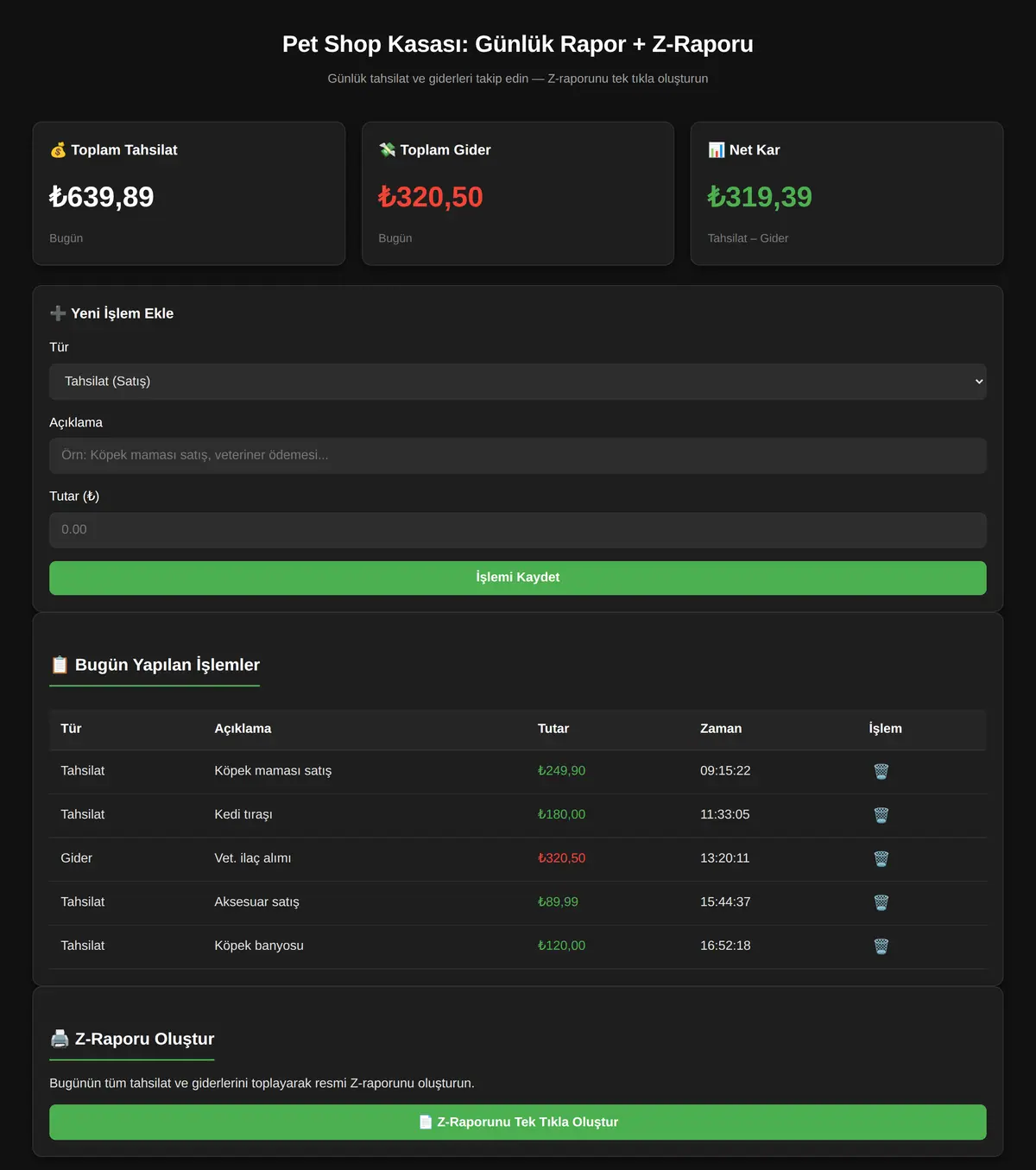
Task: Click the Net Kar card heading
Action: [x=744, y=150]
